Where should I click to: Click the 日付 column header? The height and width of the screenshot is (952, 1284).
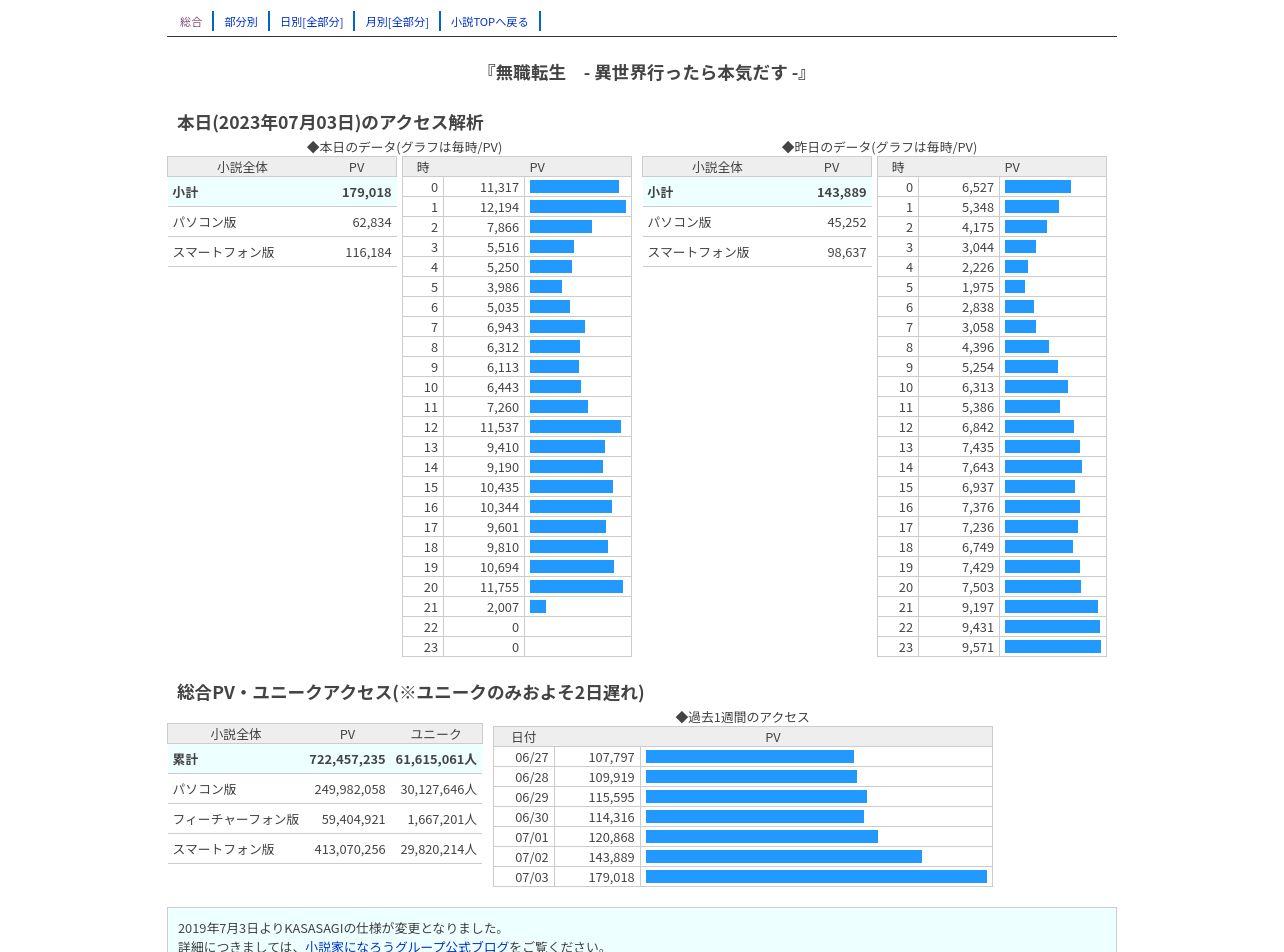click(523, 737)
